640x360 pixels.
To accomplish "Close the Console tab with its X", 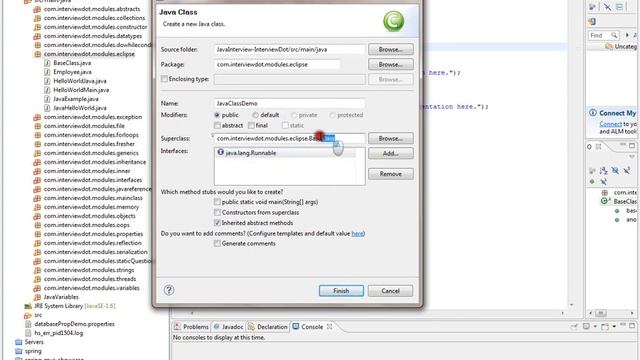I will pyautogui.click(x=329, y=327).
